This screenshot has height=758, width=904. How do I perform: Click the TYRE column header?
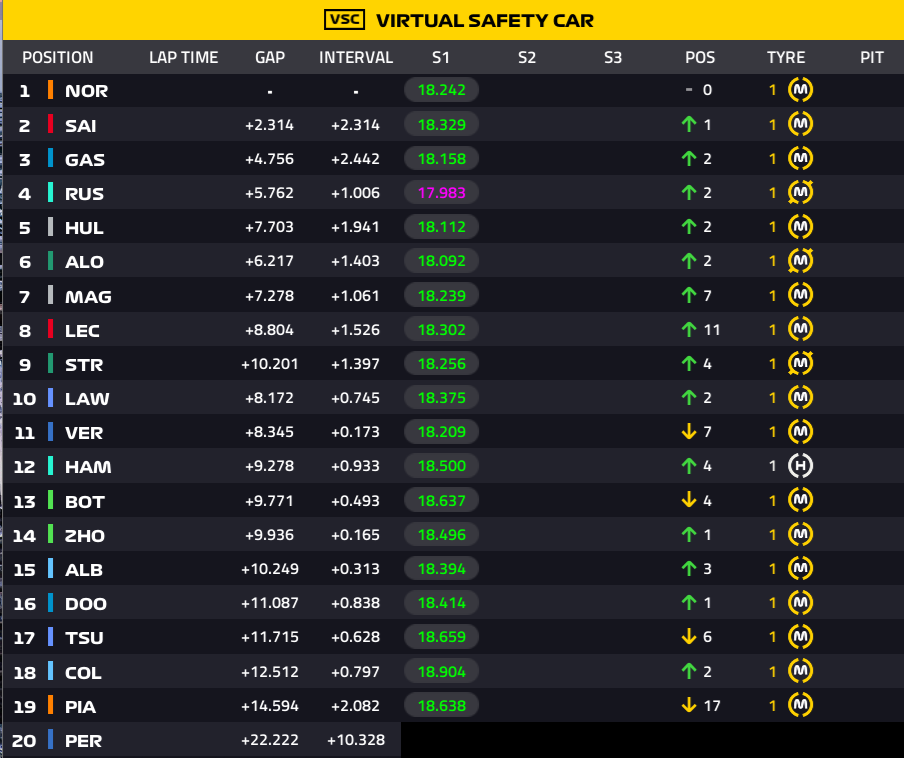(786, 58)
